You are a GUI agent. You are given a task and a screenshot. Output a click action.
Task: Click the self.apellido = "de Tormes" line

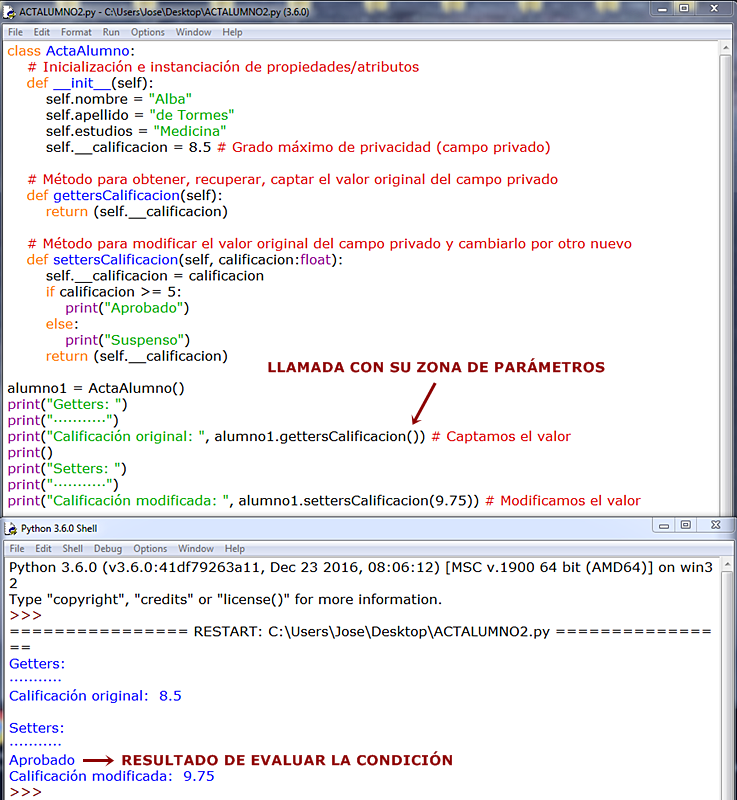point(140,115)
